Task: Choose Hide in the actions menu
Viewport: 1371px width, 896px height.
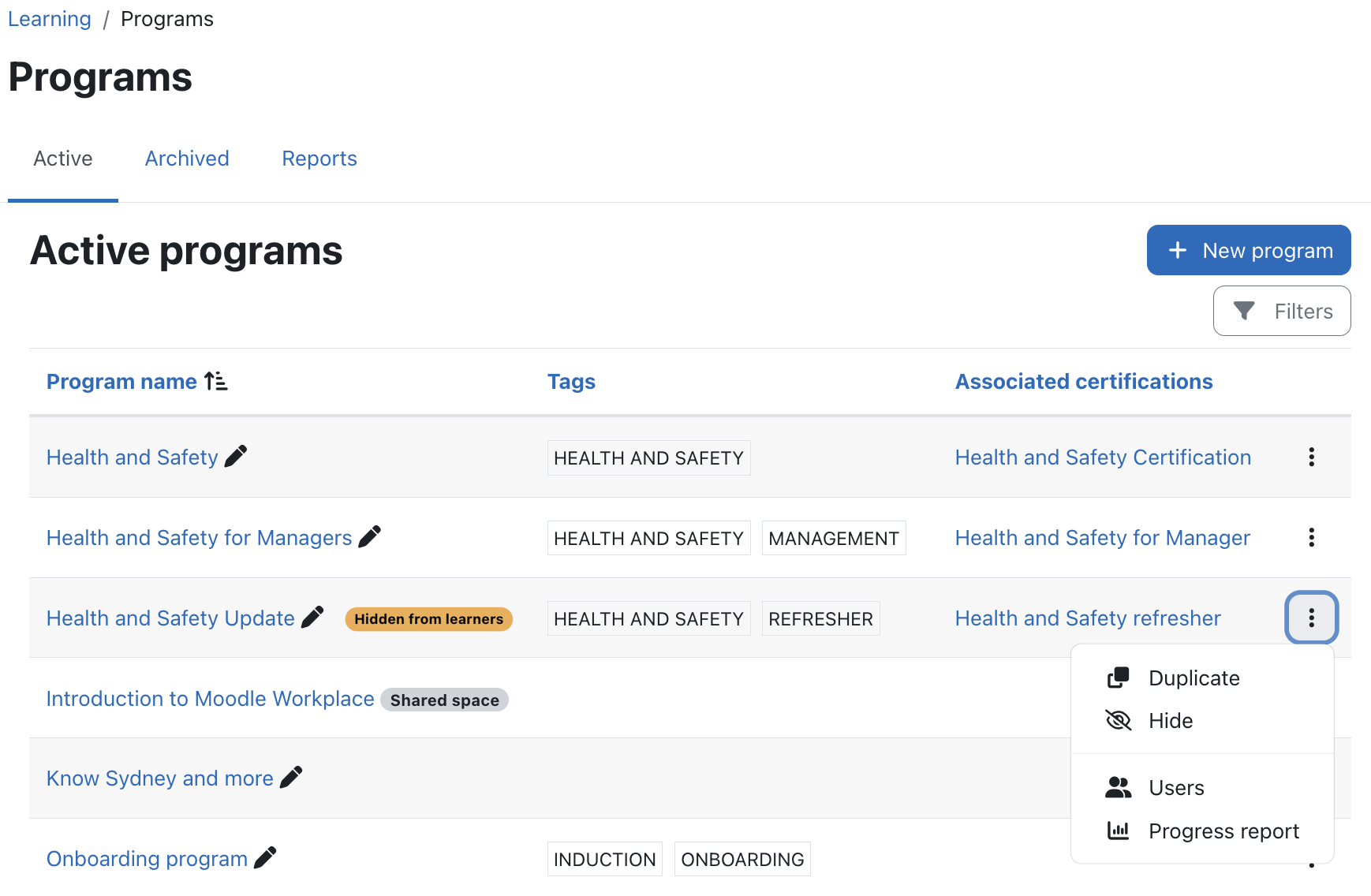Action: 1170,721
